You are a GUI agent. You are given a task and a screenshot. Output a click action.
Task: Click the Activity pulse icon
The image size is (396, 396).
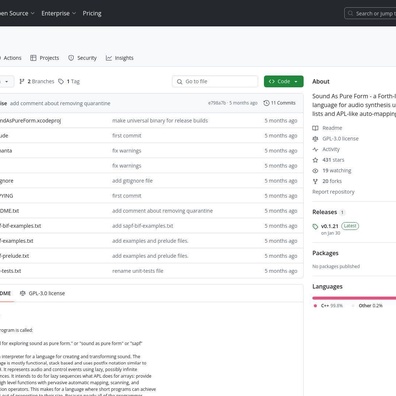click(x=315, y=149)
